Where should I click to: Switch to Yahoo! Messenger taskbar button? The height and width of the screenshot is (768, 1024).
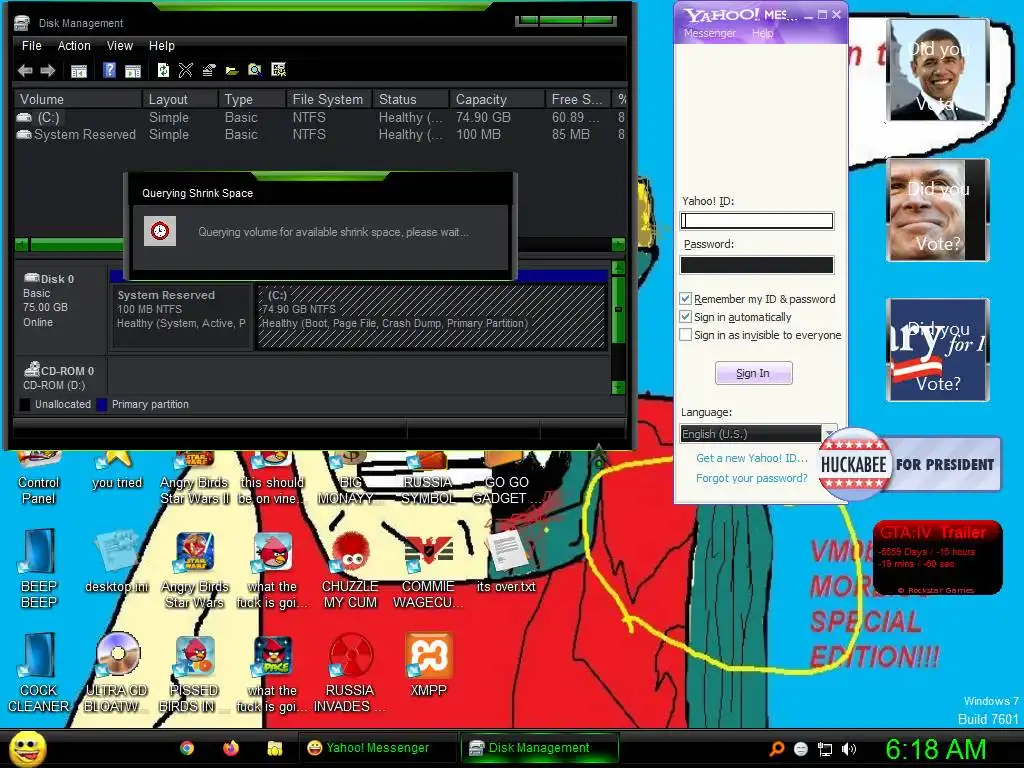pos(377,748)
